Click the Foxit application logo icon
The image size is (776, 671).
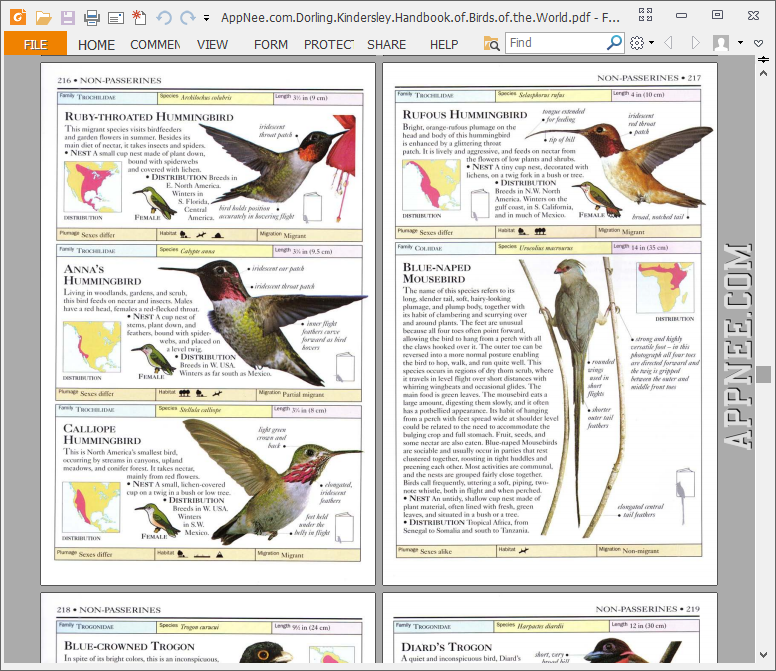click(18, 17)
